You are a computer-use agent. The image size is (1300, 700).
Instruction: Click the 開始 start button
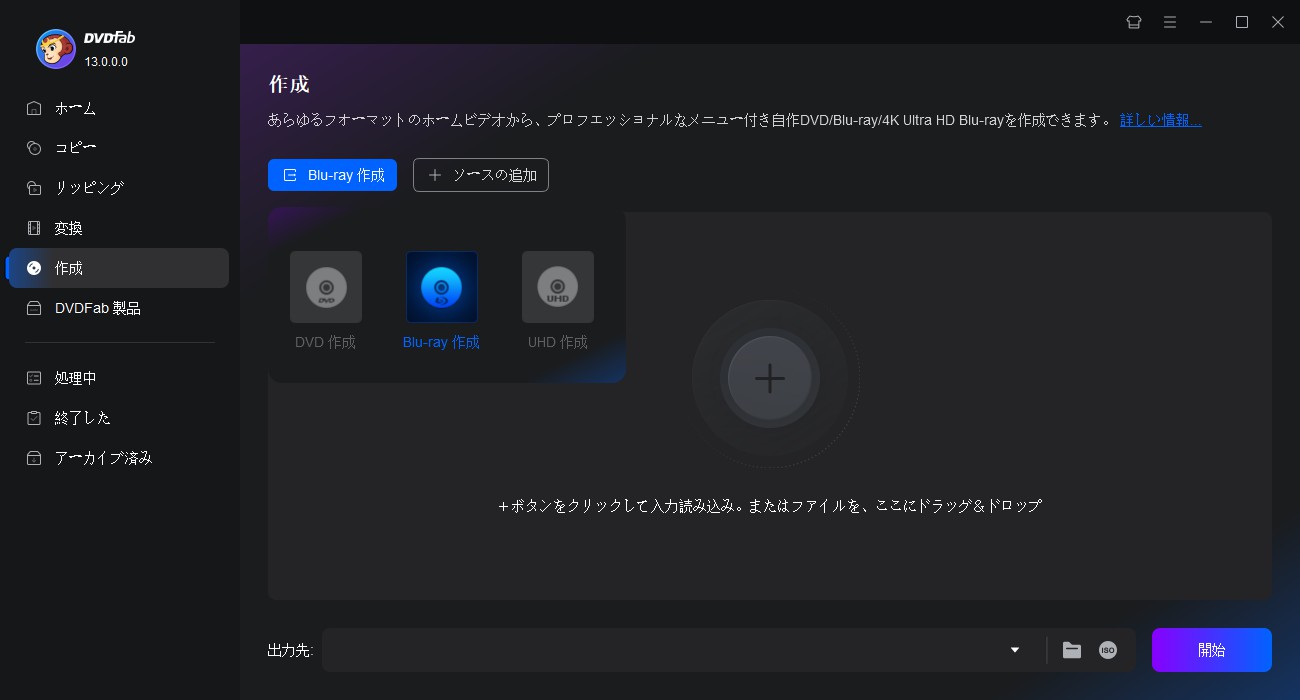[1212, 650]
